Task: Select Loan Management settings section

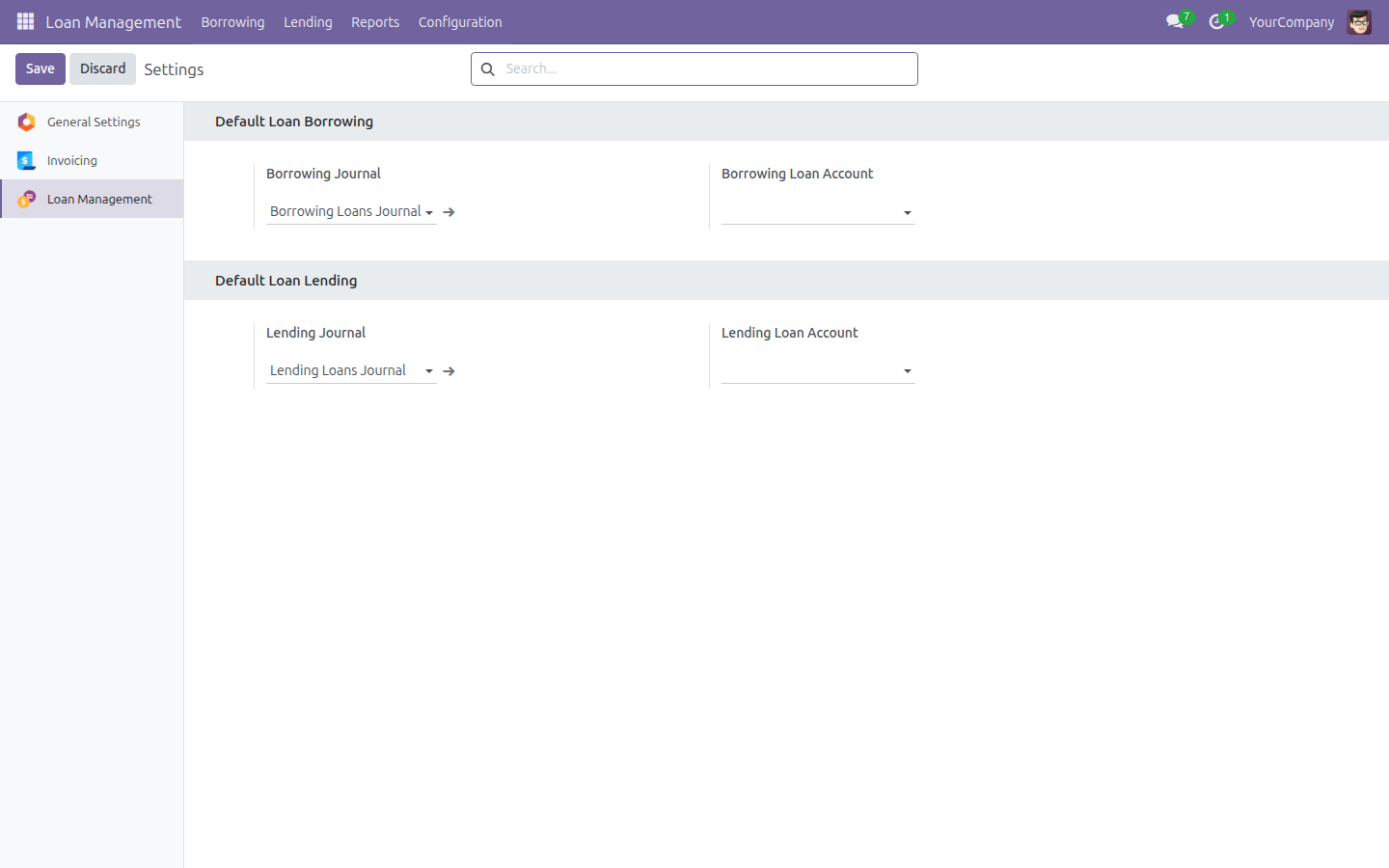Action: click(x=92, y=199)
